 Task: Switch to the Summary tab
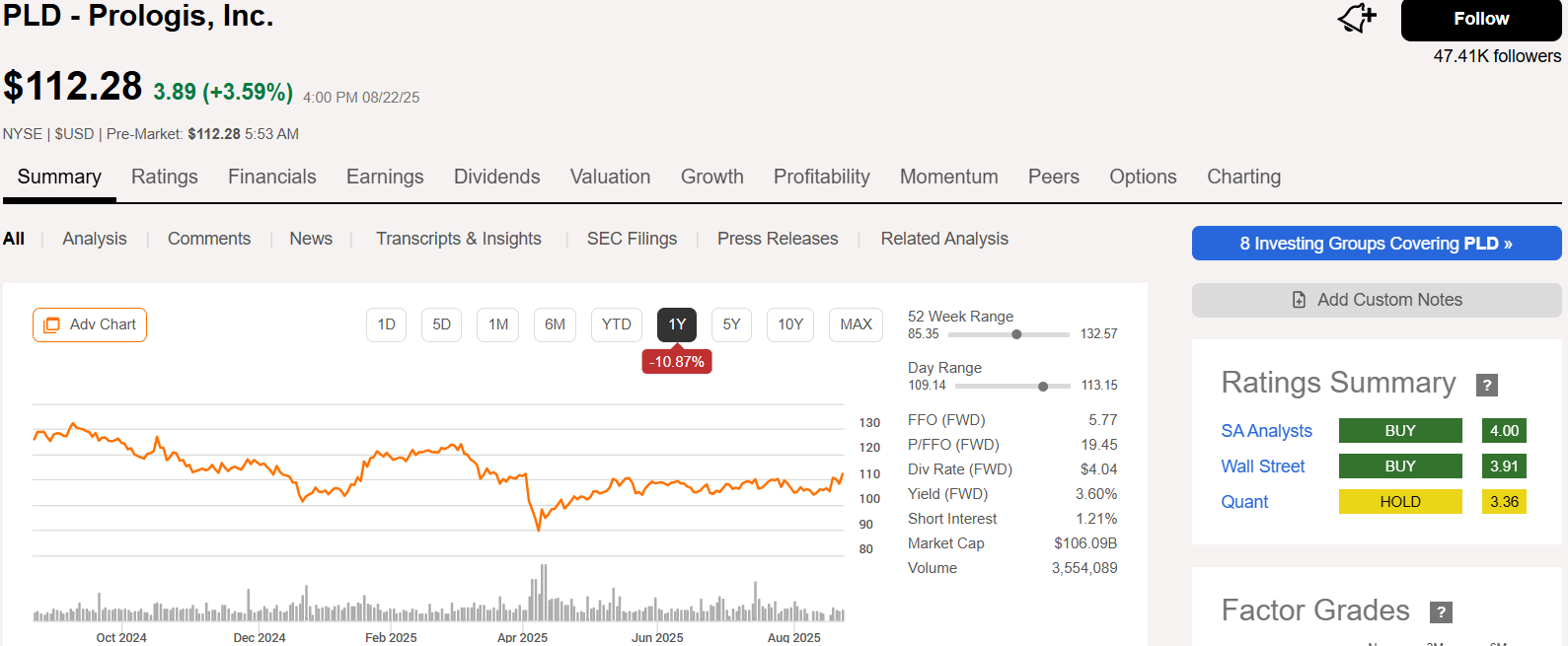(x=59, y=177)
